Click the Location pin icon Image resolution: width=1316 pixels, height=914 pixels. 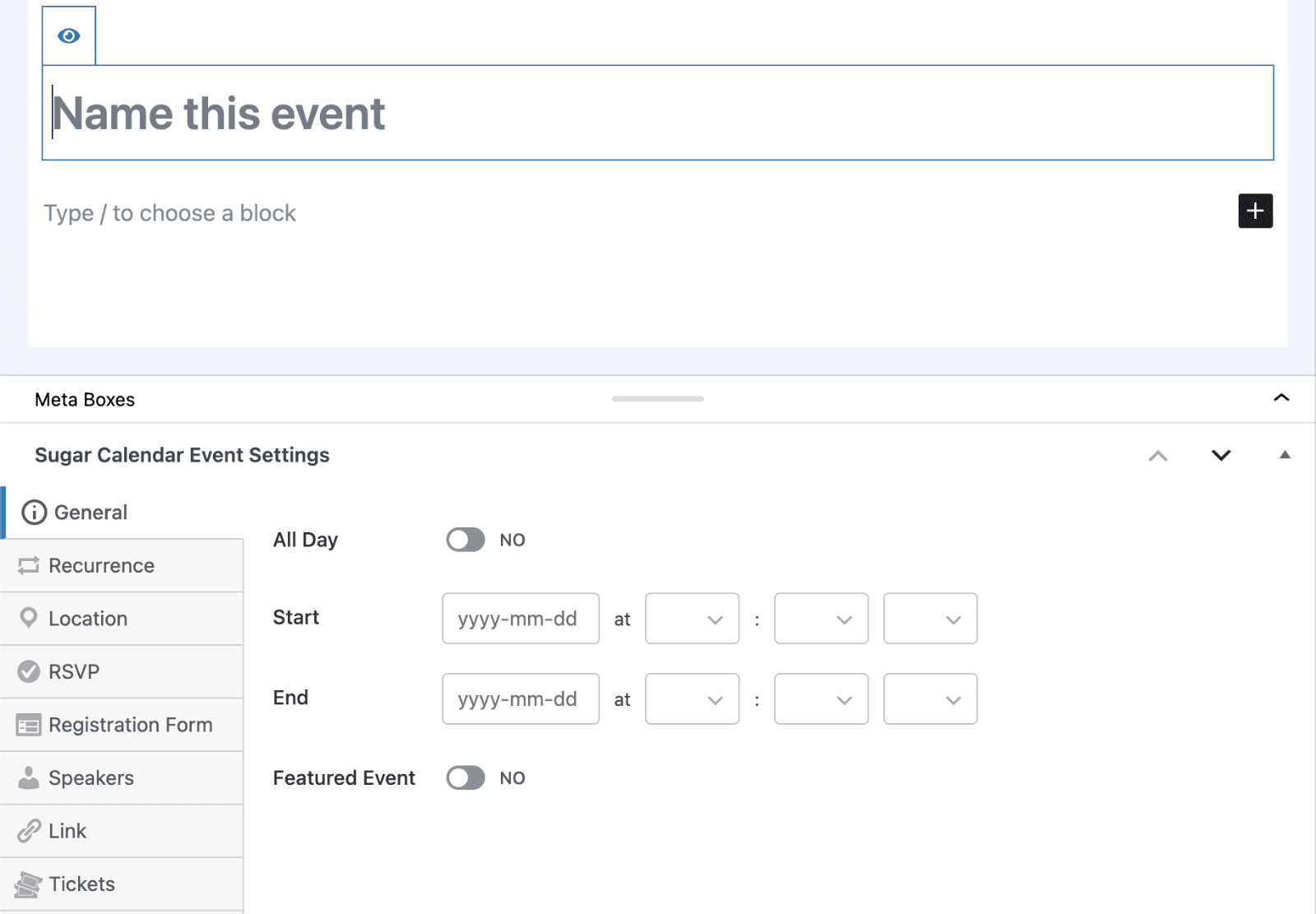coord(29,618)
